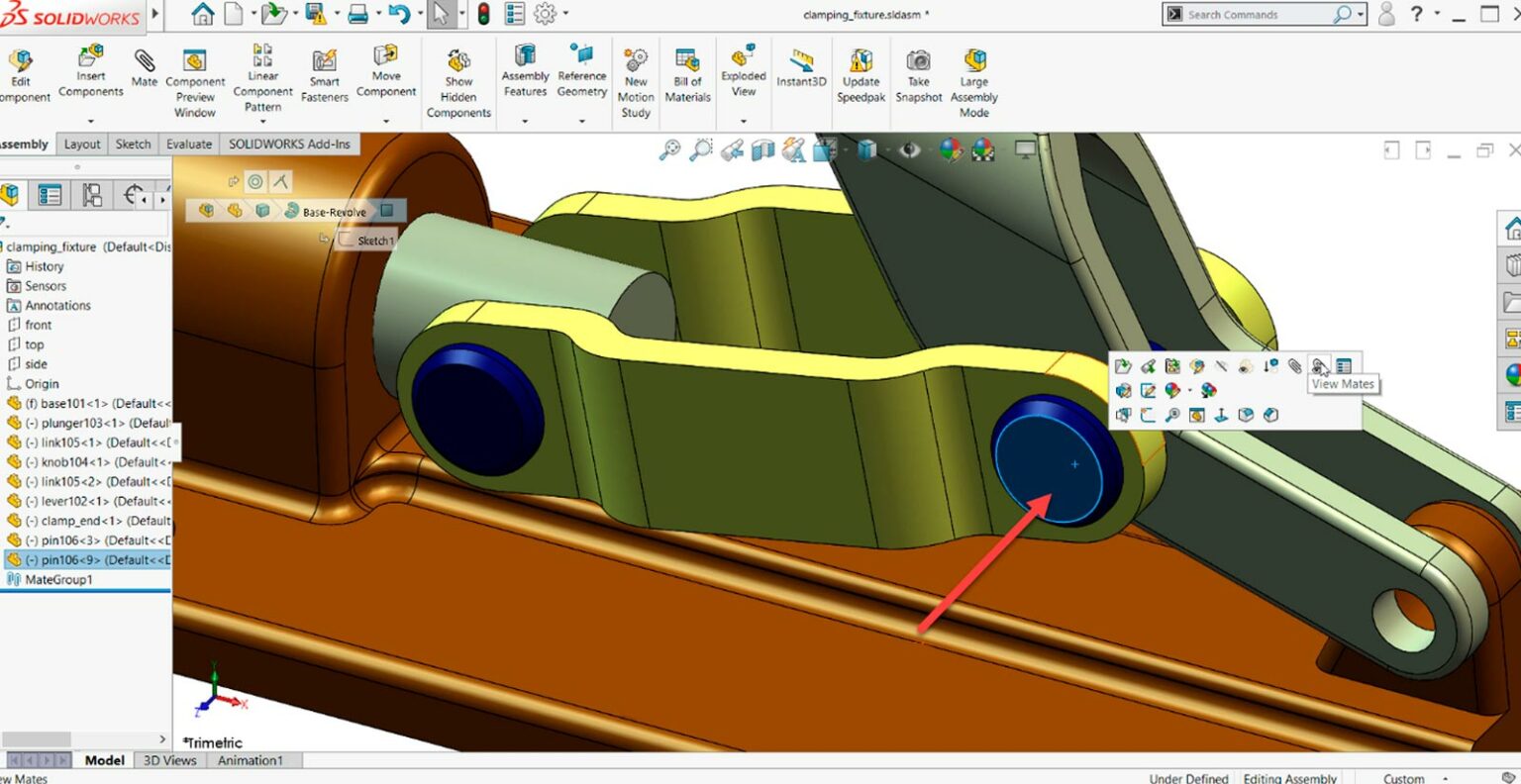Image resolution: width=1521 pixels, height=784 pixels.
Task: Open the Move Component dropdown
Action: click(386, 119)
